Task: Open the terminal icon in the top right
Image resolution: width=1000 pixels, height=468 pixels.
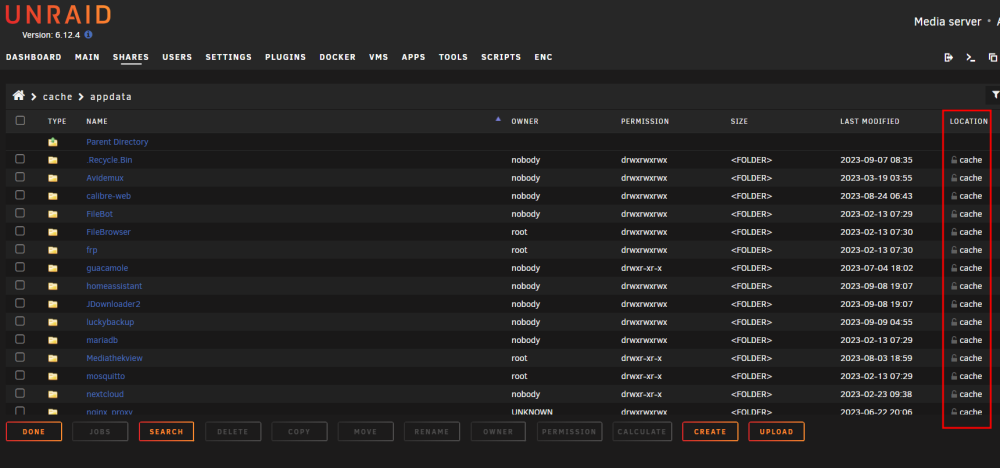Action: click(970, 57)
